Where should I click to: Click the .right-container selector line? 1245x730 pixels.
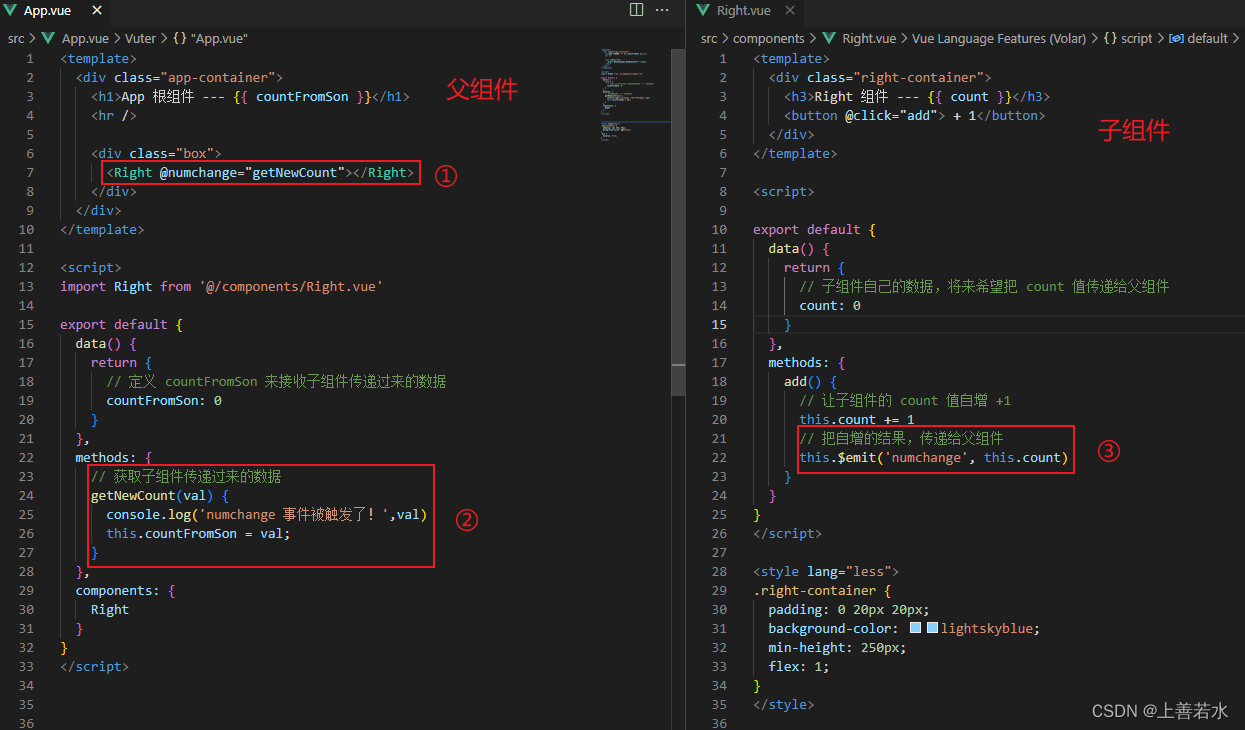coord(822,591)
